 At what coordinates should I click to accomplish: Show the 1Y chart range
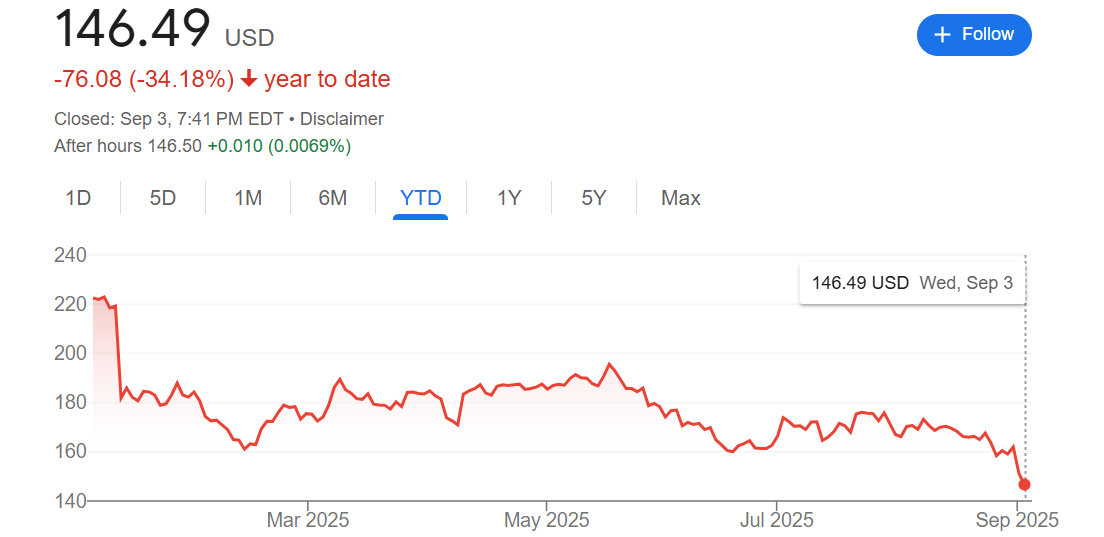509,198
